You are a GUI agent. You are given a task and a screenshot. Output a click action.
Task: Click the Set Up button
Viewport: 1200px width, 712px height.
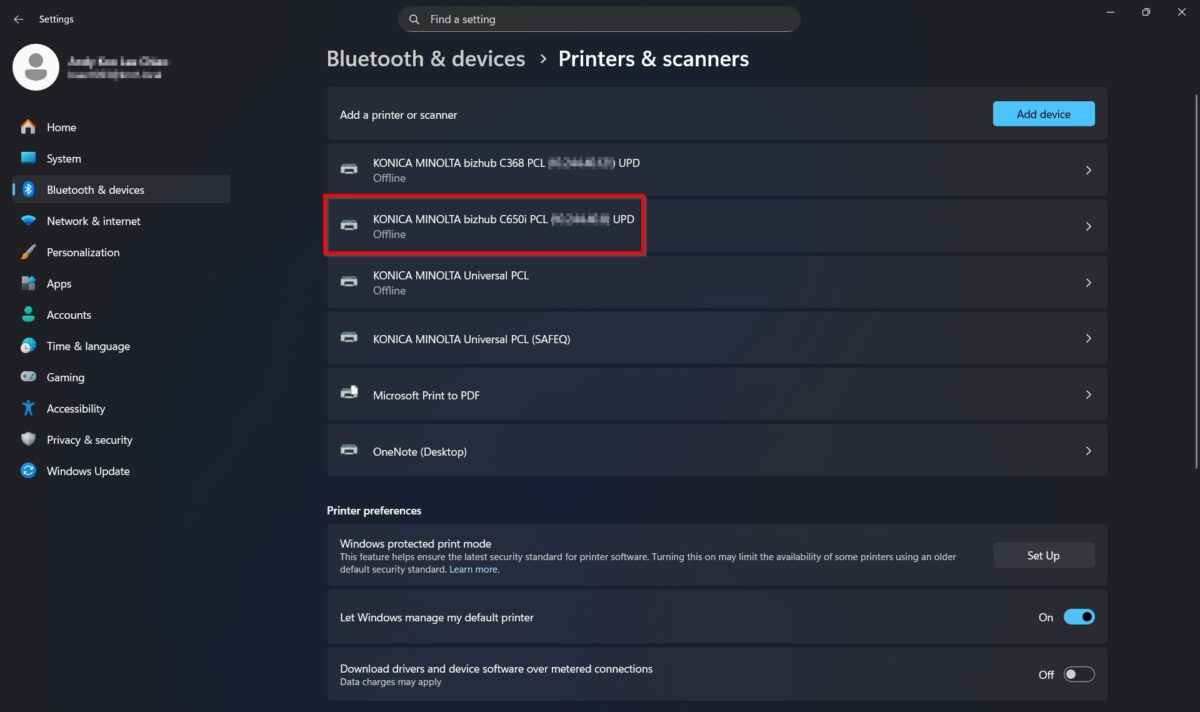tap(1043, 555)
